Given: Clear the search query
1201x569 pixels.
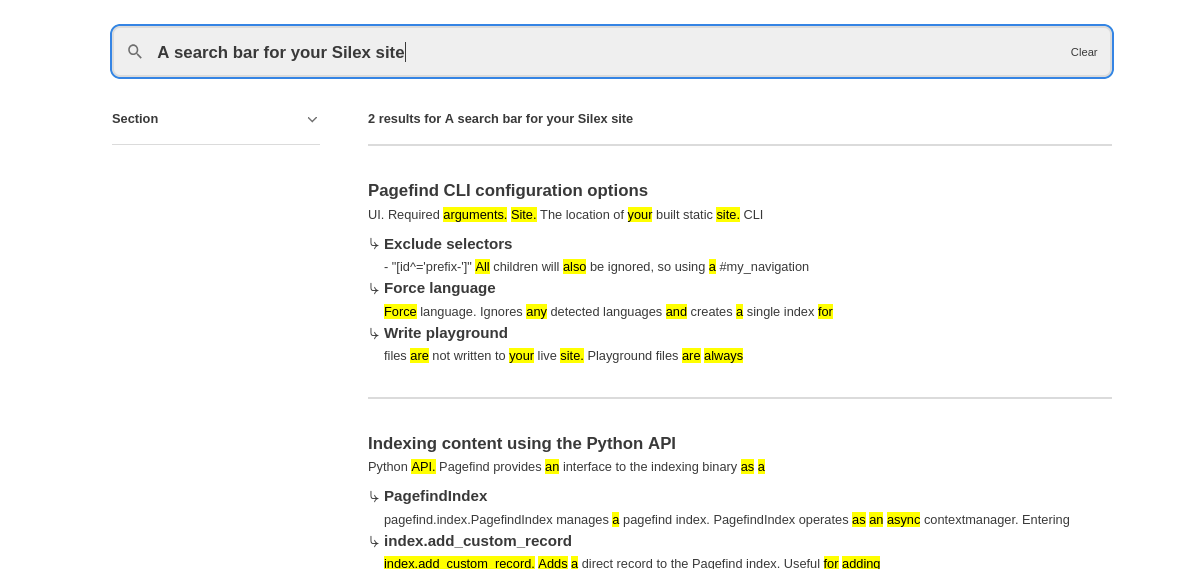Looking at the screenshot, I should pos(1084,52).
